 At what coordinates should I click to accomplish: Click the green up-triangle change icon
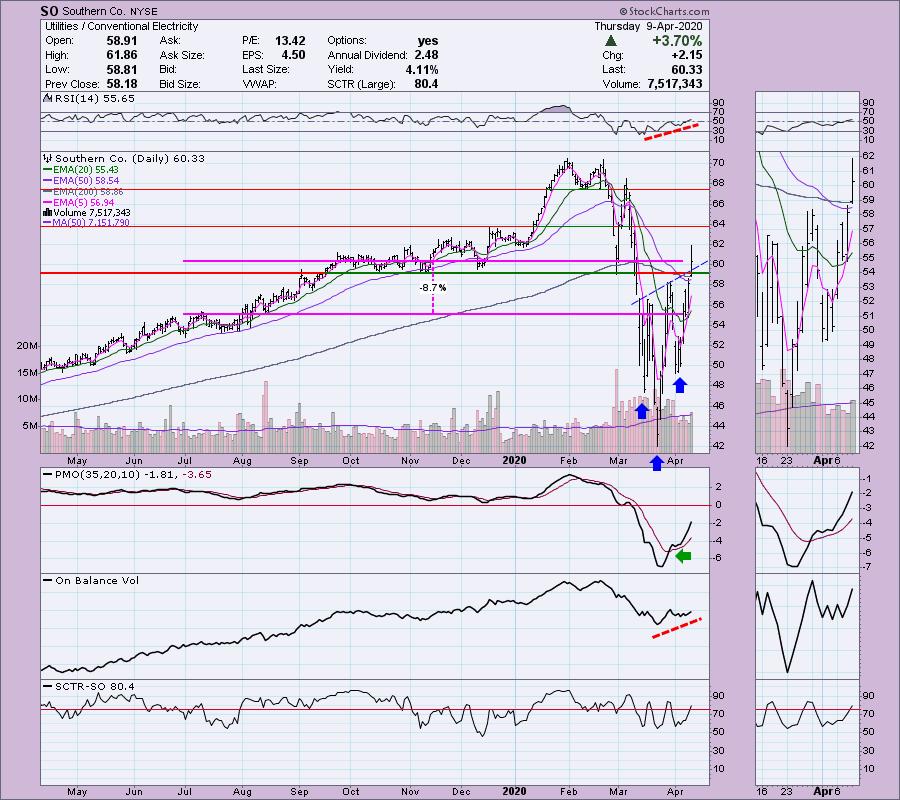(x=611, y=41)
